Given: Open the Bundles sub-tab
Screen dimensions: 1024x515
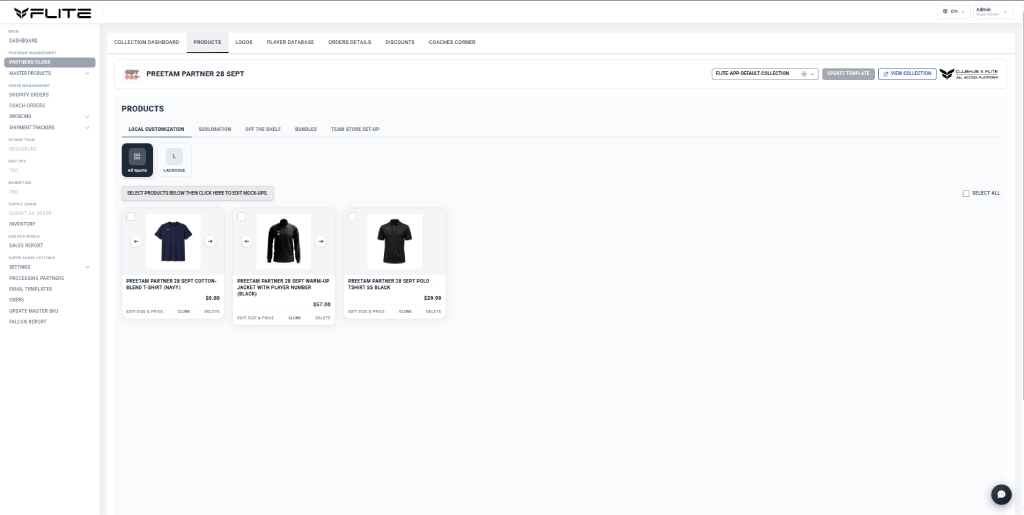Looking at the screenshot, I should coord(306,129).
